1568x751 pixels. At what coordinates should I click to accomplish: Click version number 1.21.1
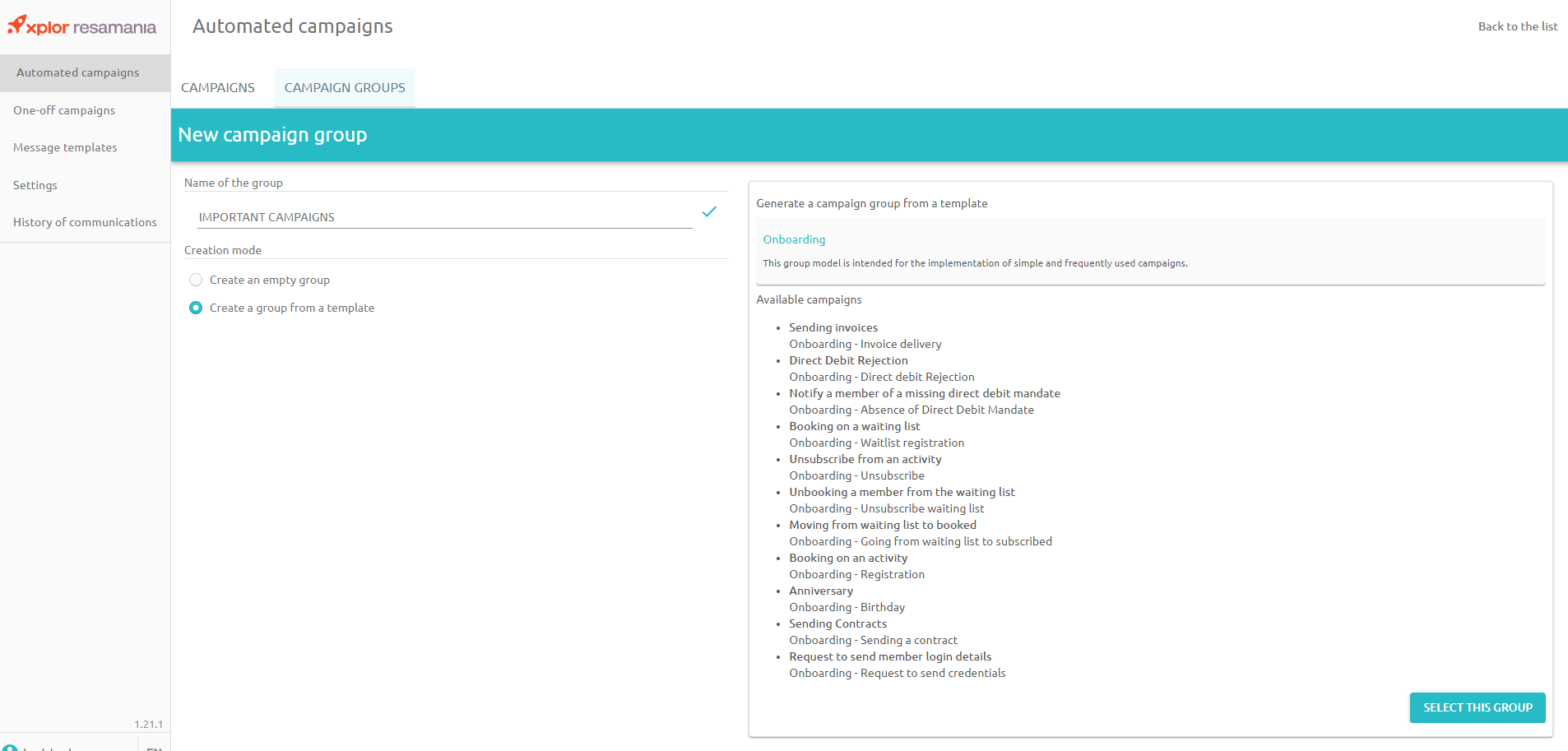[x=149, y=724]
